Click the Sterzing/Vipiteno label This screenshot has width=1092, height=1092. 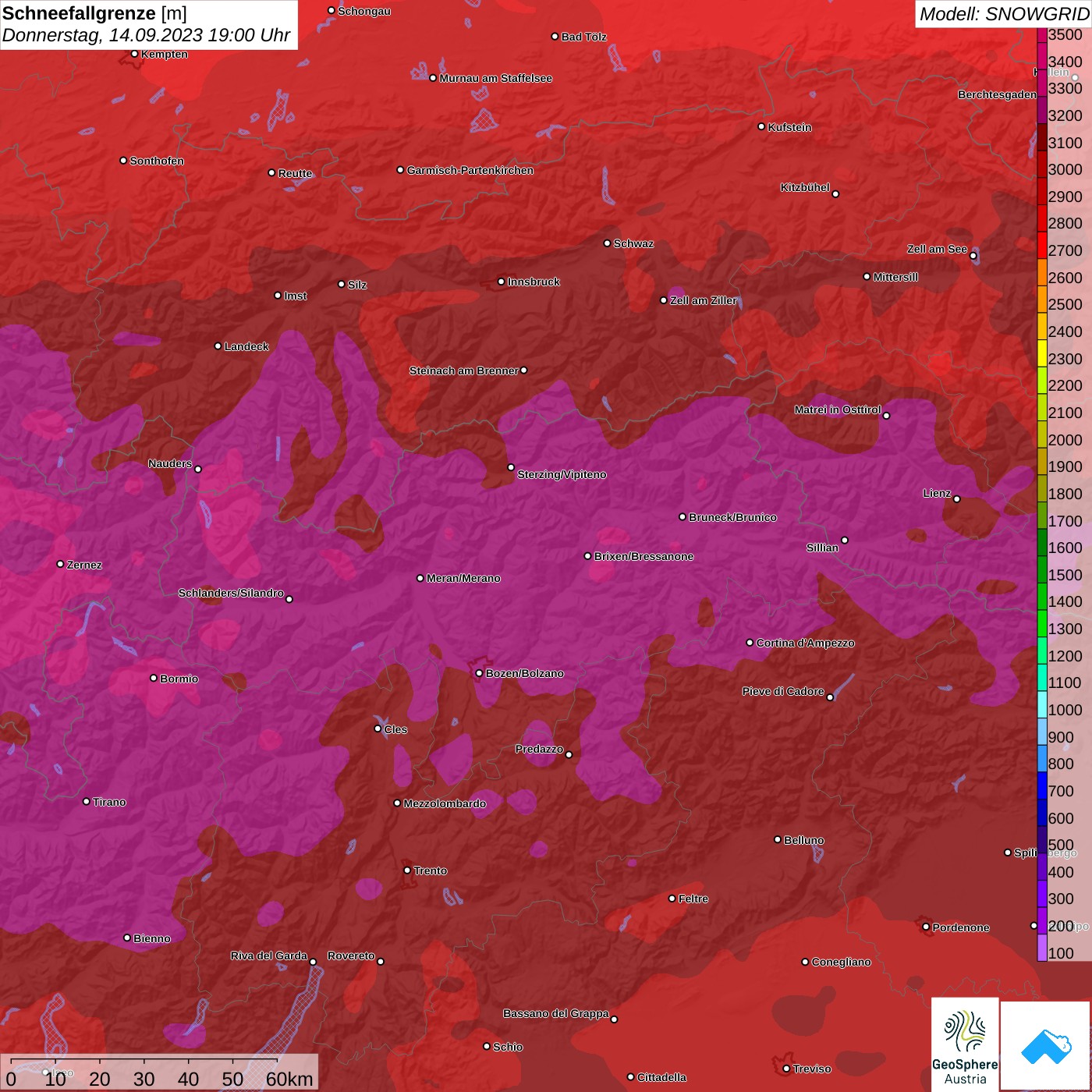point(562,474)
